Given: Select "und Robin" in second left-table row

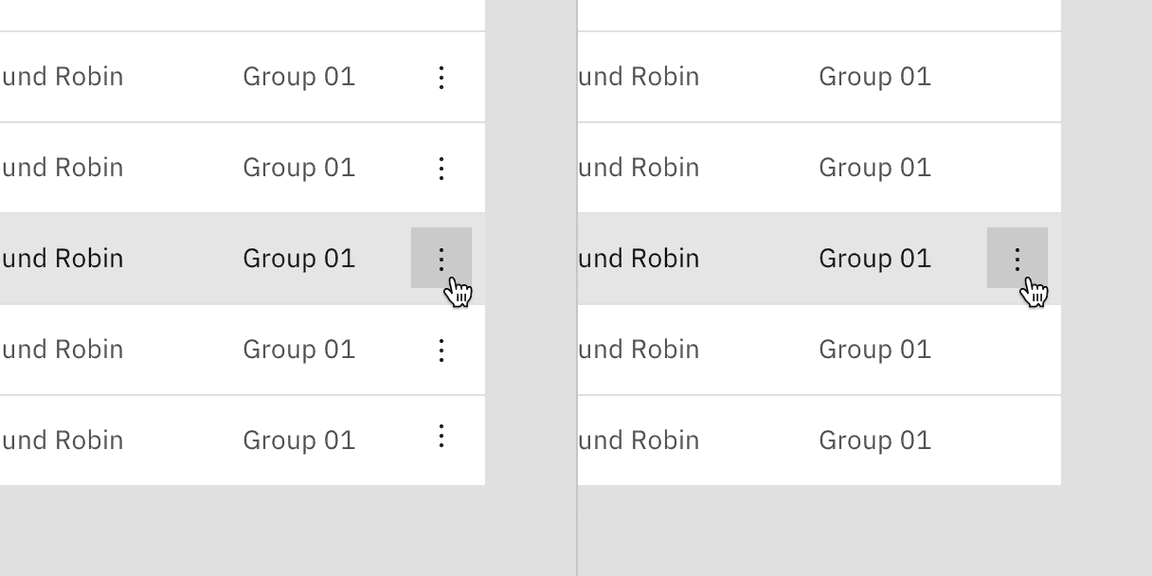Looking at the screenshot, I should (x=62, y=168).
